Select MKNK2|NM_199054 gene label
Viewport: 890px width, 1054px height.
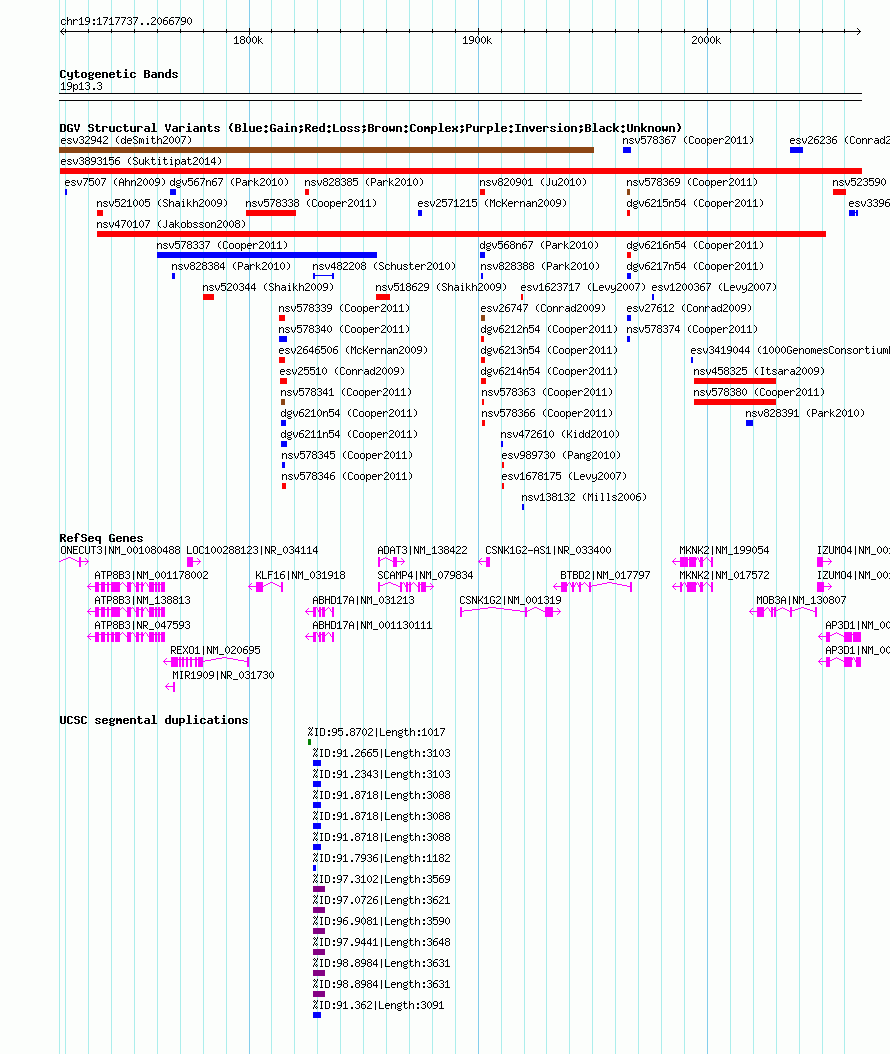(724, 550)
